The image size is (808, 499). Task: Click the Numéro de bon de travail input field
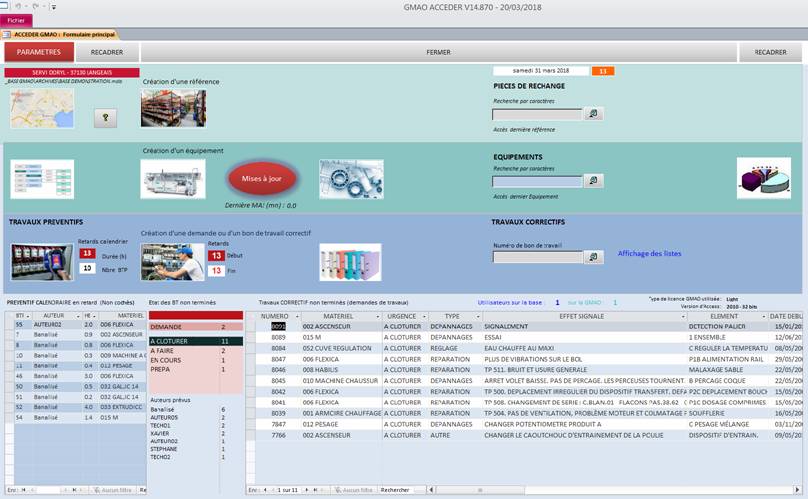coord(537,257)
